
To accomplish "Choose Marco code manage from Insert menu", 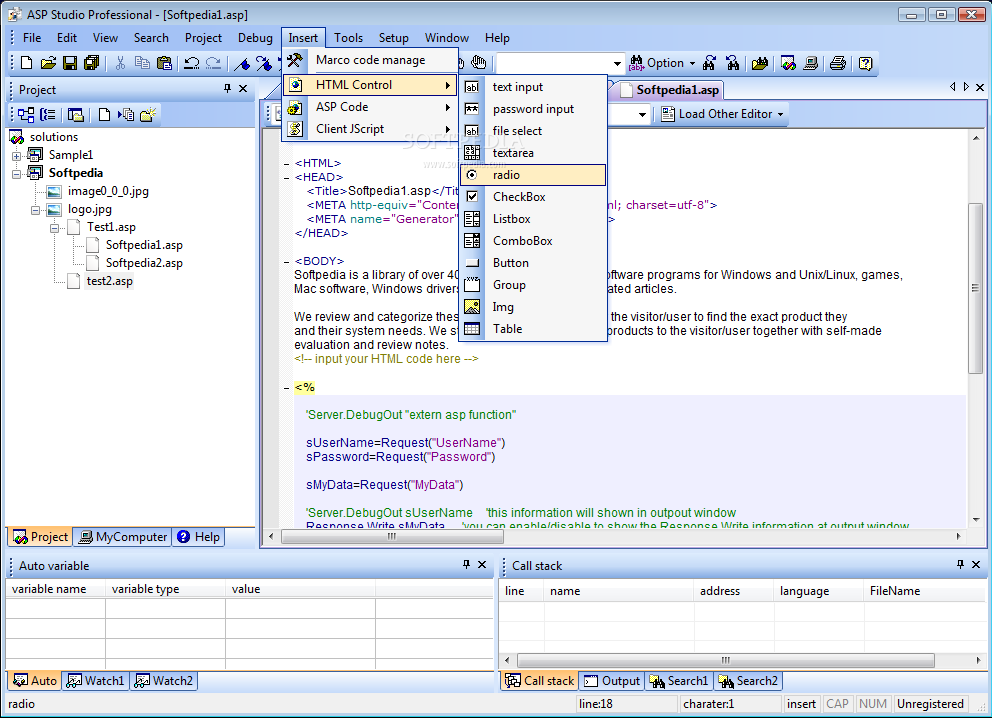I will click(370, 60).
